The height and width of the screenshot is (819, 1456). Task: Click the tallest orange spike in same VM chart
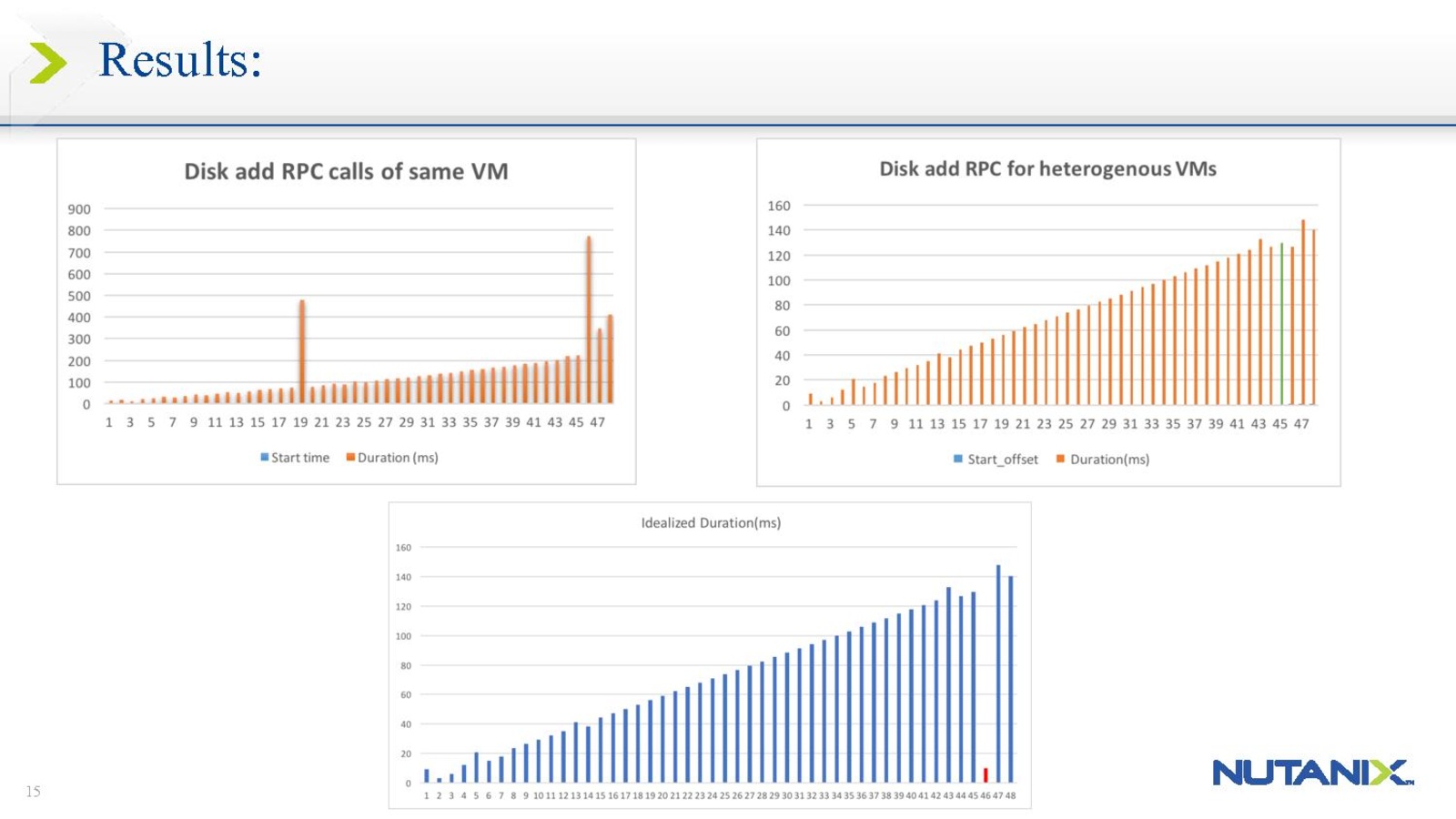pyautogui.click(x=589, y=318)
